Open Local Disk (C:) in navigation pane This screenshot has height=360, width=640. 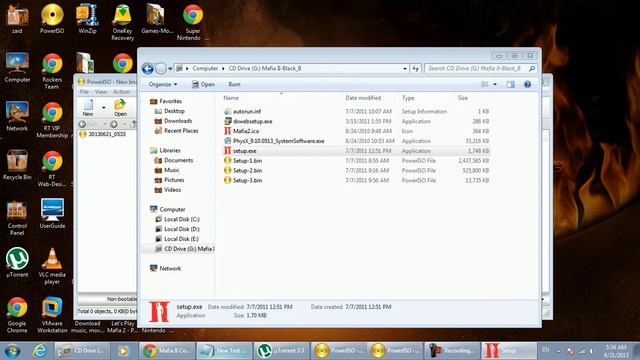(x=182, y=219)
